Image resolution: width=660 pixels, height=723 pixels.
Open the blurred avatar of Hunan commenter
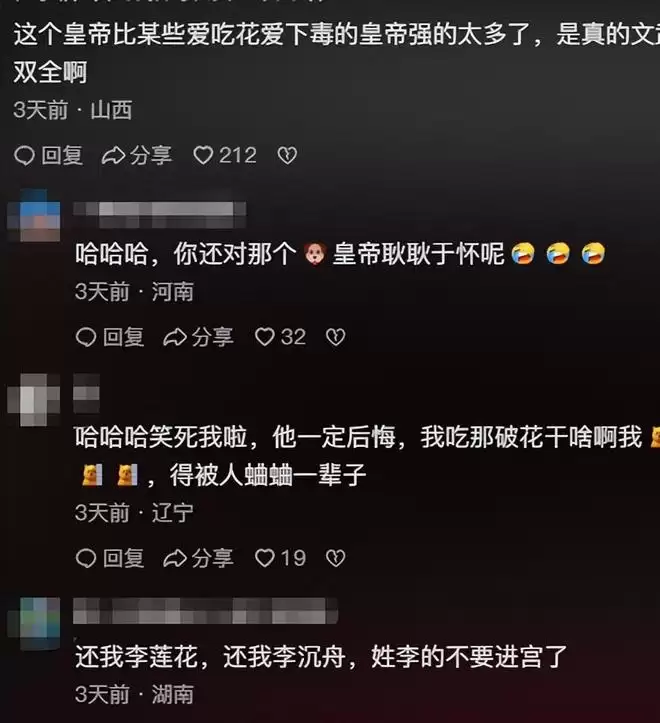[x=34, y=623]
